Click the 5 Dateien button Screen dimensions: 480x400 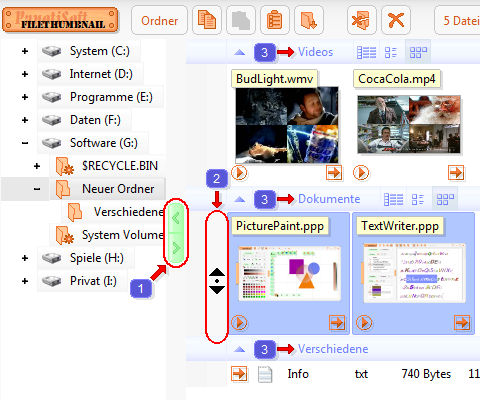tap(457, 20)
